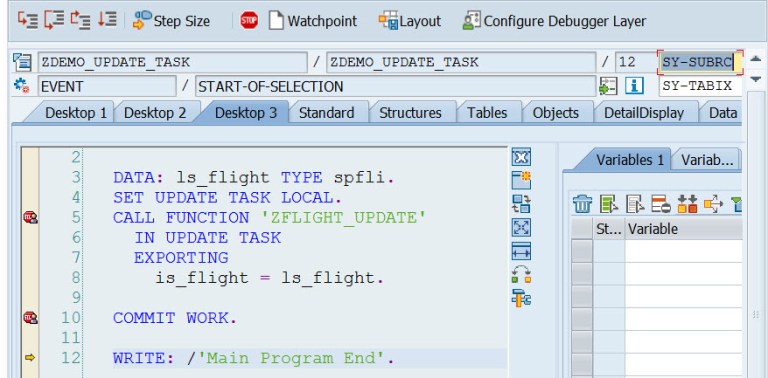
Task: Switch to the truncated Variab... tab
Action: (707, 160)
